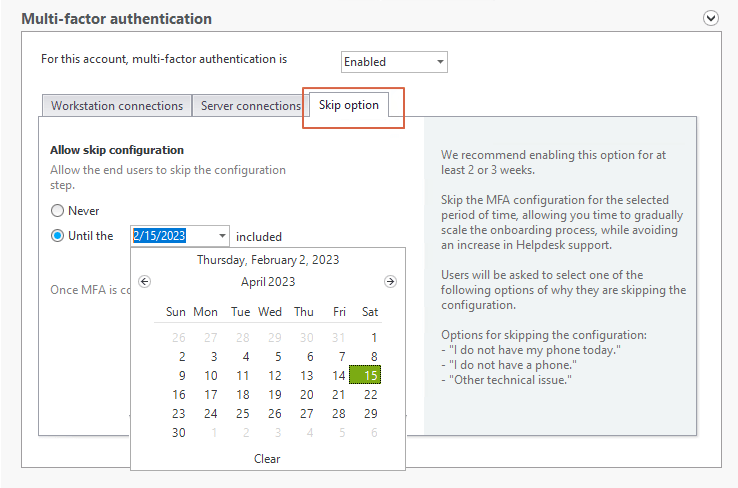This screenshot has width=738, height=488.
Task: Clear the selected calendar date
Action: click(267, 459)
